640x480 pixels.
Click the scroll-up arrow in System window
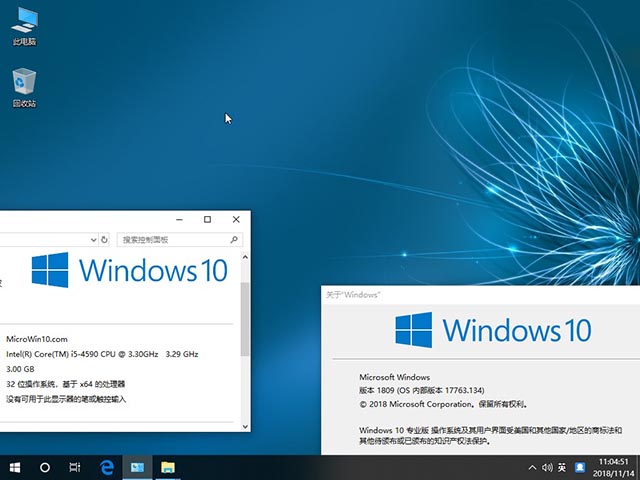[x=245, y=257]
